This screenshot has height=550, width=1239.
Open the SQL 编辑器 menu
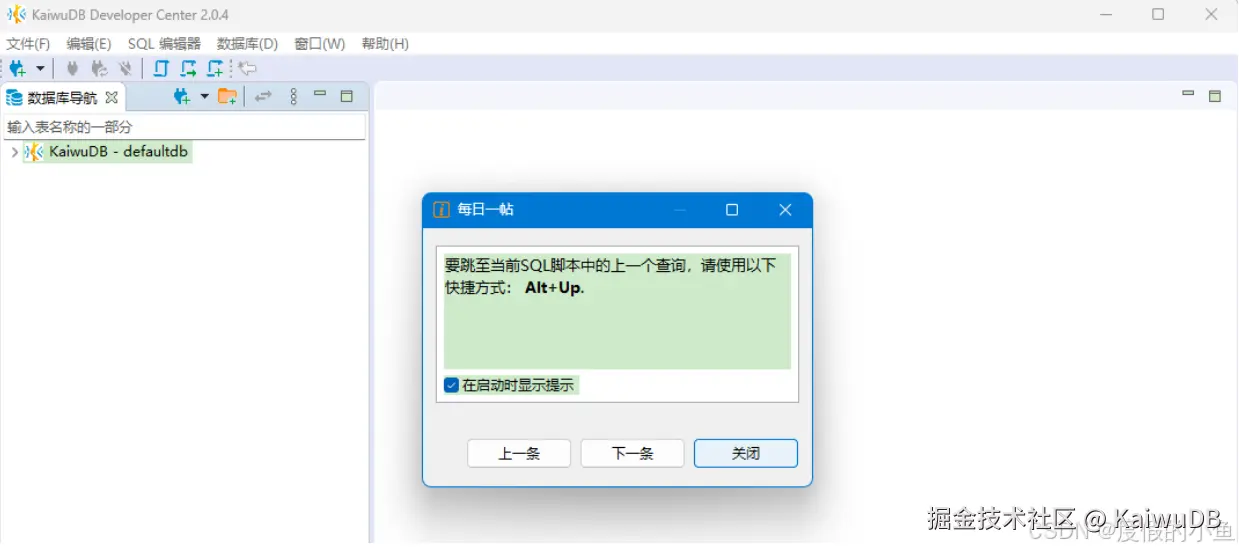click(x=164, y=44)
